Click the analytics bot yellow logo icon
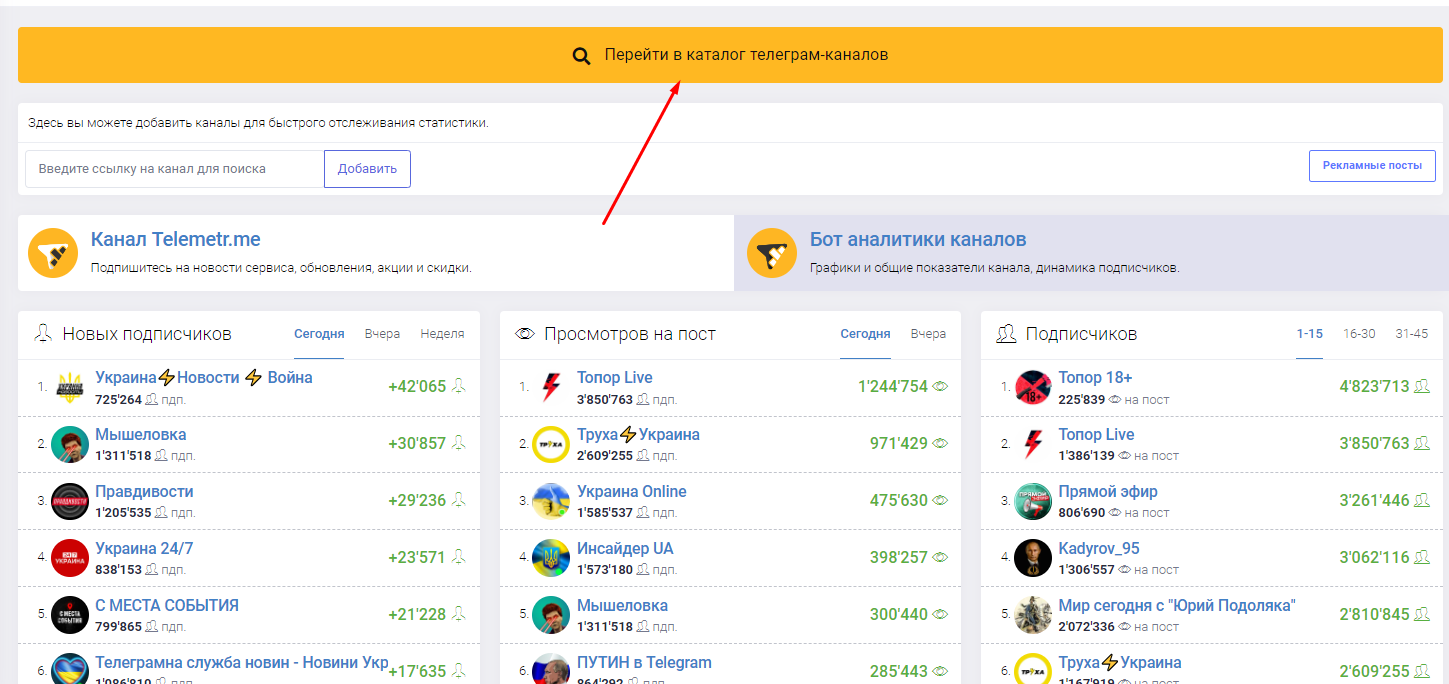The width and height of the screenshot is (1449, 684). pyautogui.click(x=772, y=253)
